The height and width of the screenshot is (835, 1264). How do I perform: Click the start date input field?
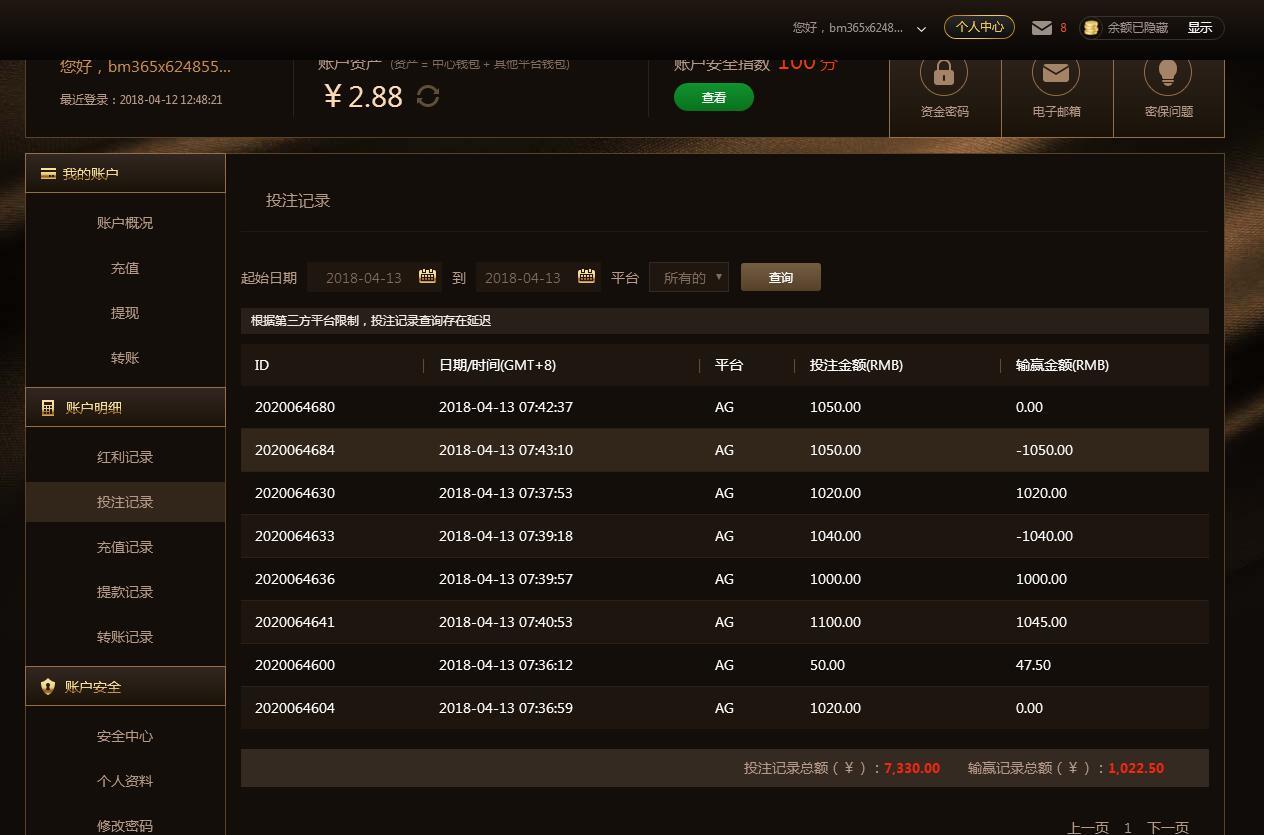tap(363, 277)
